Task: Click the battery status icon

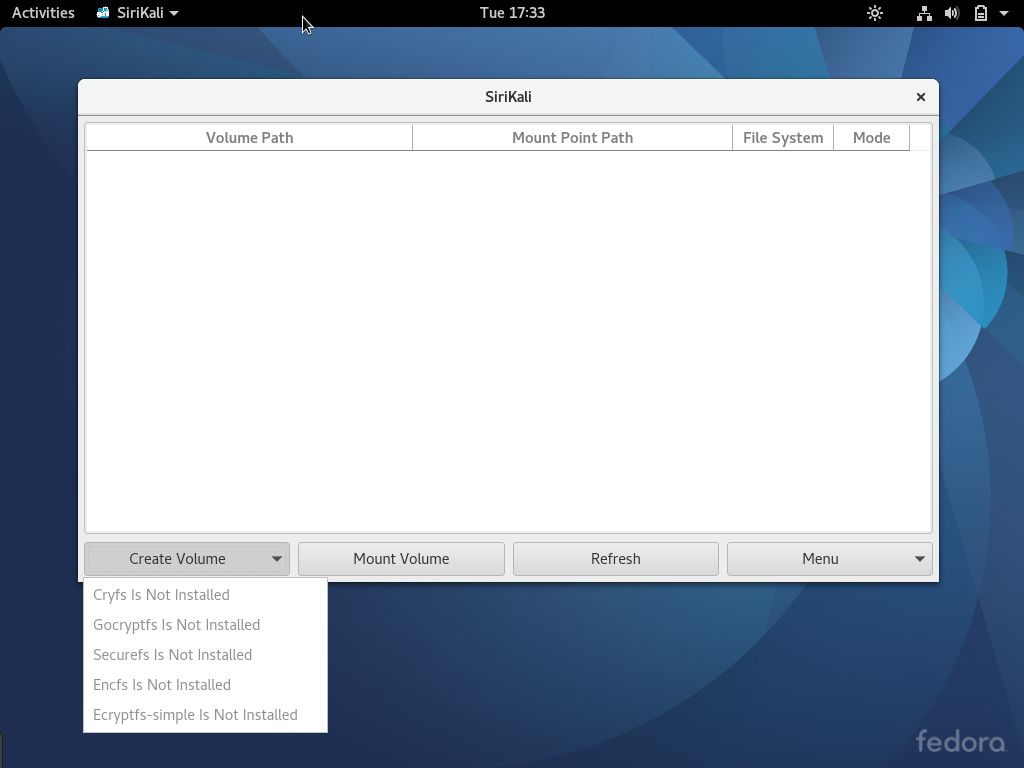Action: (981, 13)
